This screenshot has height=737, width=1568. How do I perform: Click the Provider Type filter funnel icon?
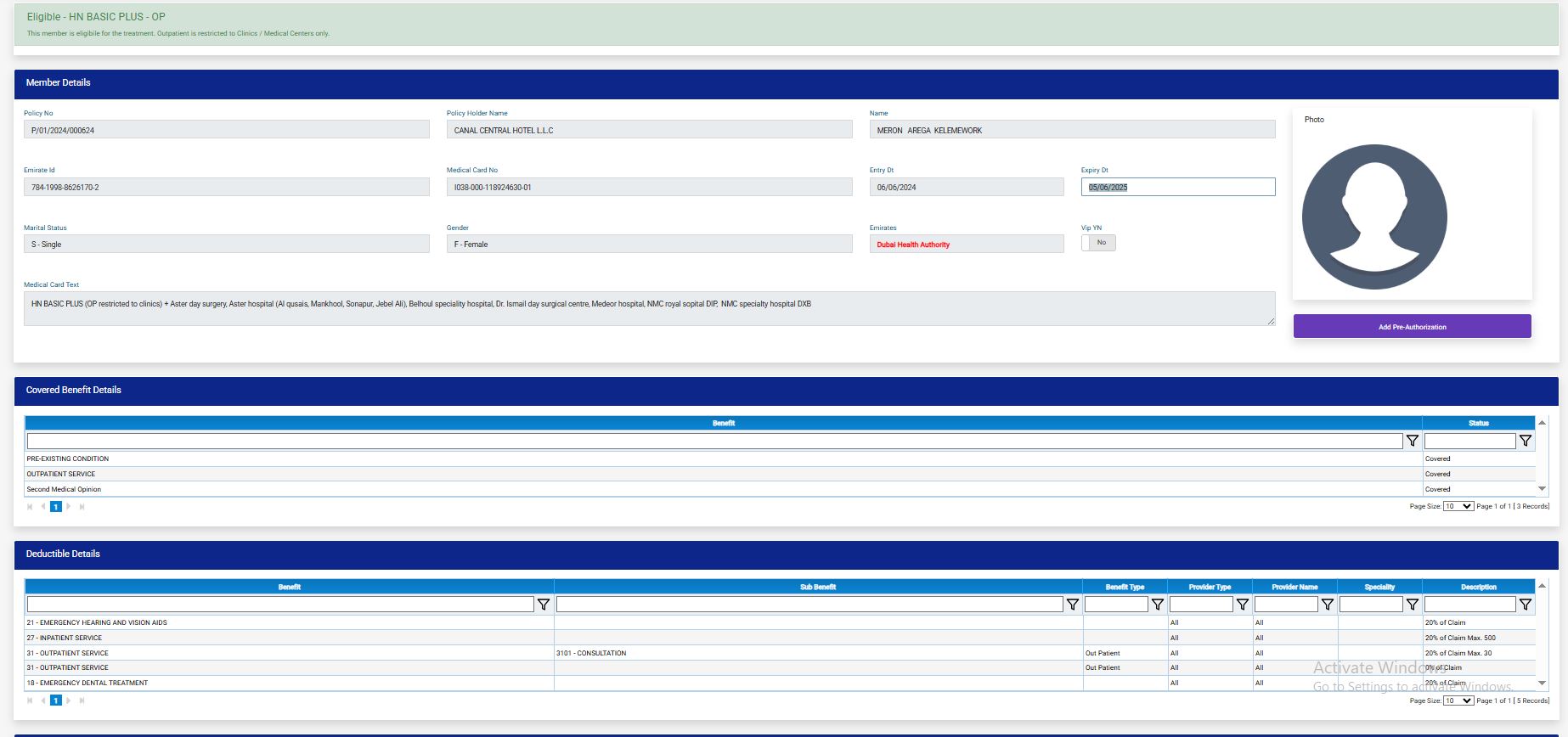1242,605
